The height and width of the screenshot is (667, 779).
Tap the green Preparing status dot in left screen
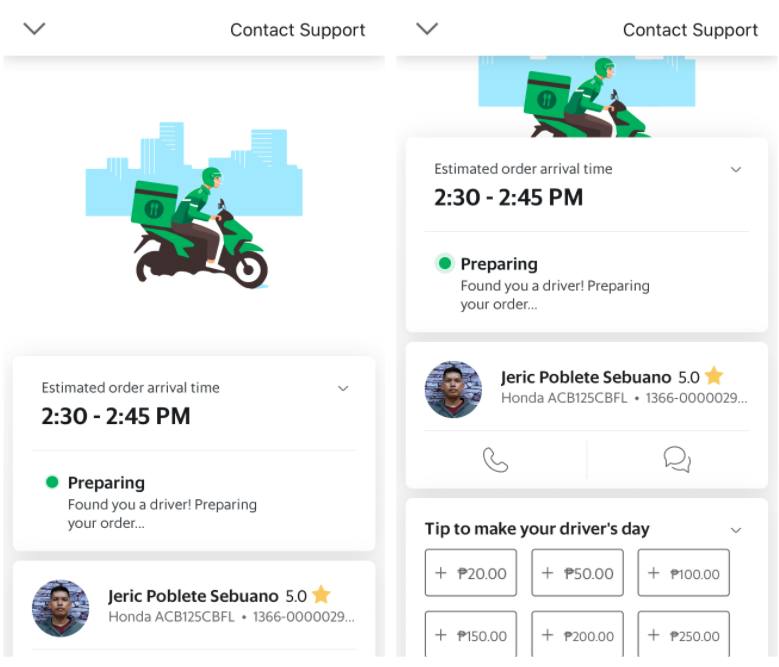(x=52, y=482)
